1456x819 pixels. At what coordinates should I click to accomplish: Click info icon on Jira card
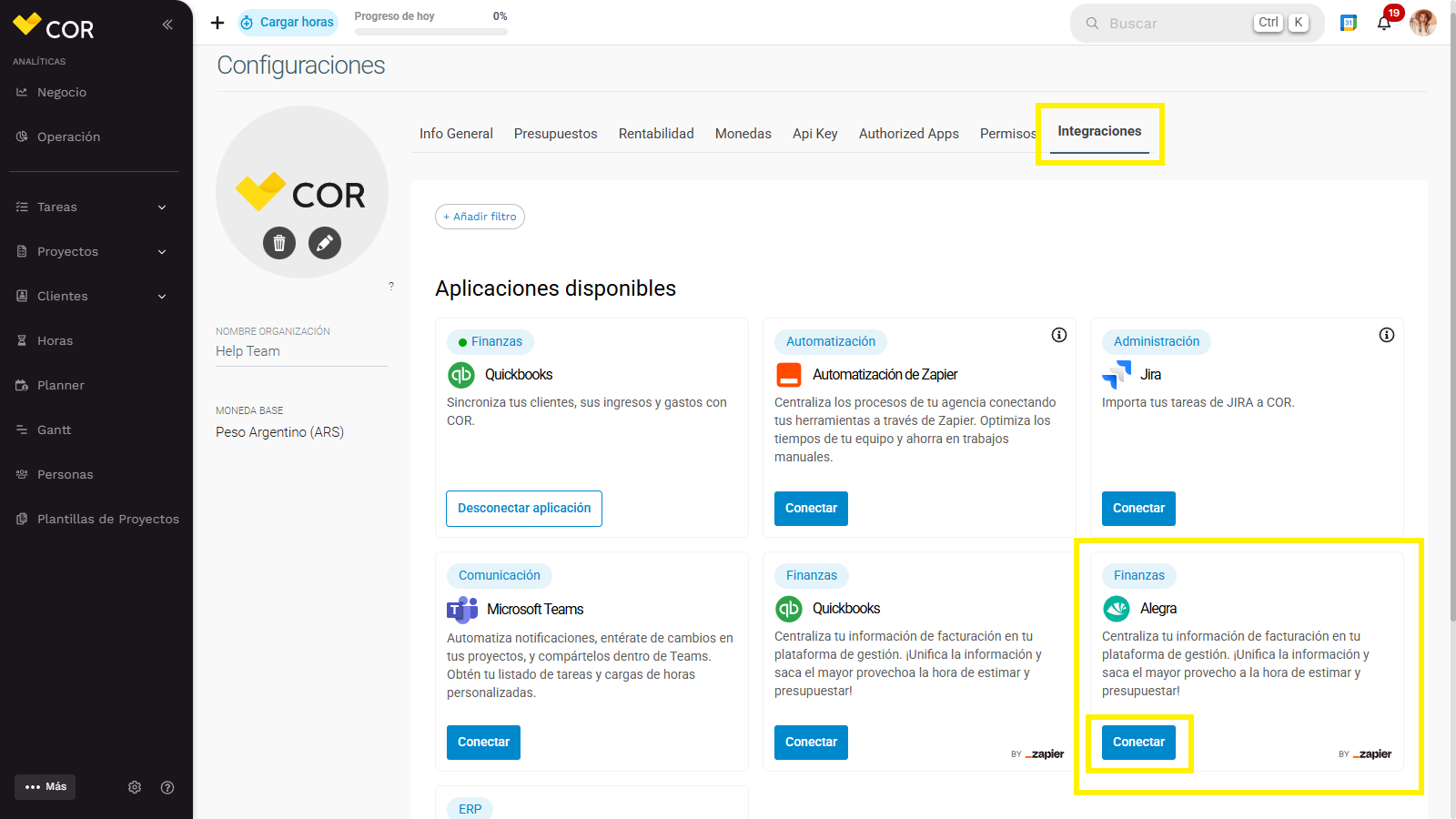(x=1387, y=335)
